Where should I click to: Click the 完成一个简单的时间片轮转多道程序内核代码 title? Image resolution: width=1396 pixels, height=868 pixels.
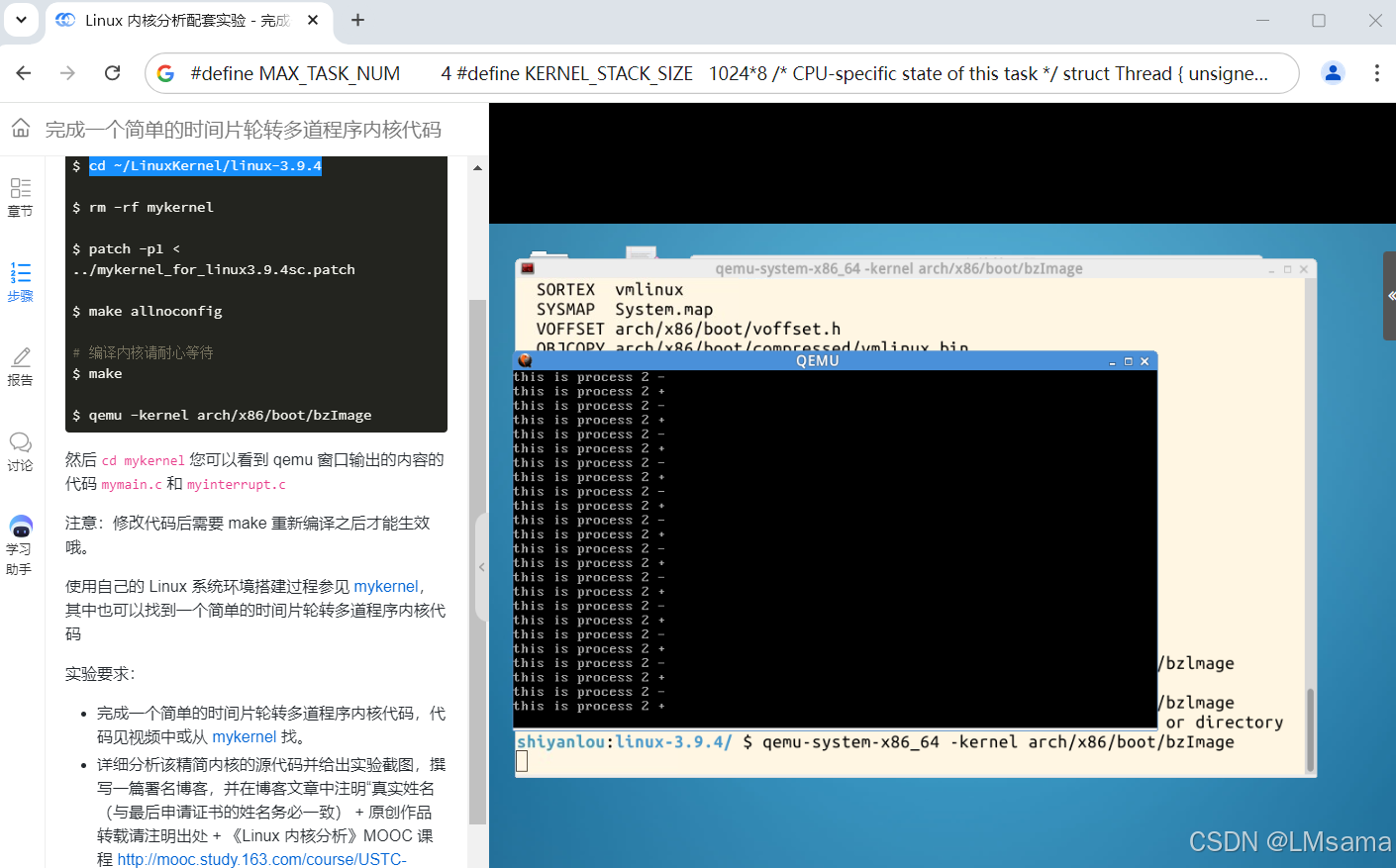[244, 130]
